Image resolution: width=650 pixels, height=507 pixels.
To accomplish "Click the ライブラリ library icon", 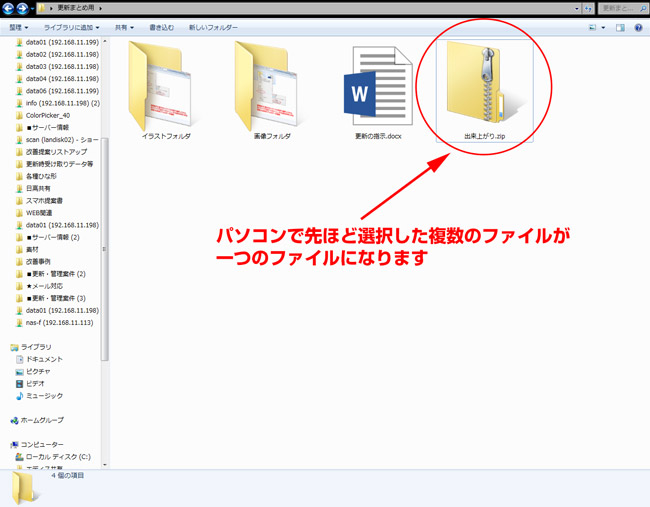I will coord(15,347).
